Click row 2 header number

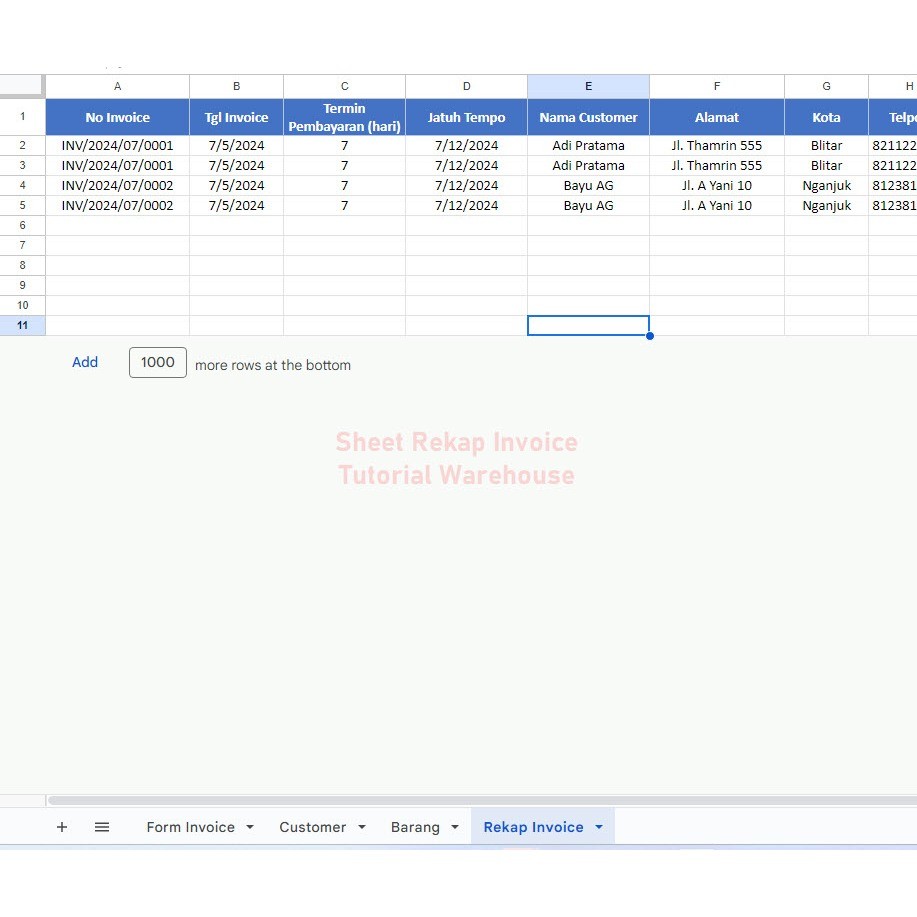[x=22, y=146]
